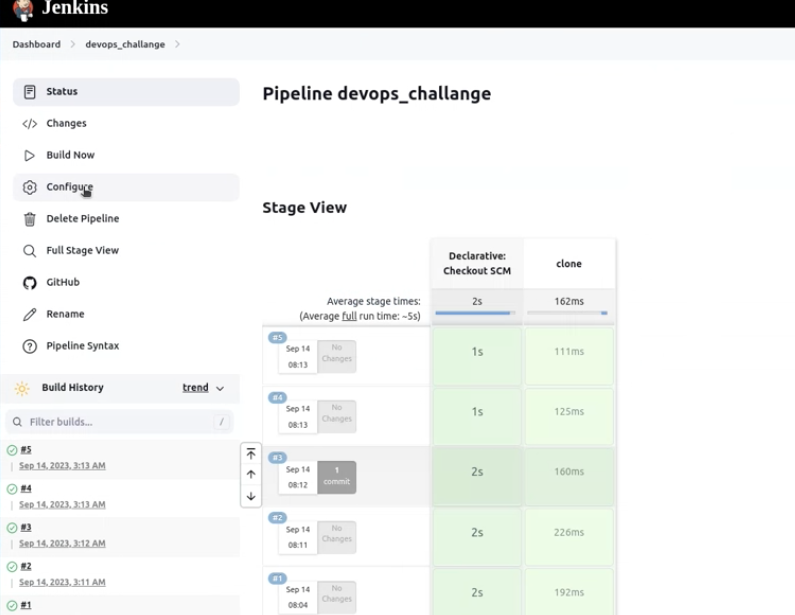Click the Declarative: Checkout SCM column header
Screen dimensions: 795x615
coord(477,264)
